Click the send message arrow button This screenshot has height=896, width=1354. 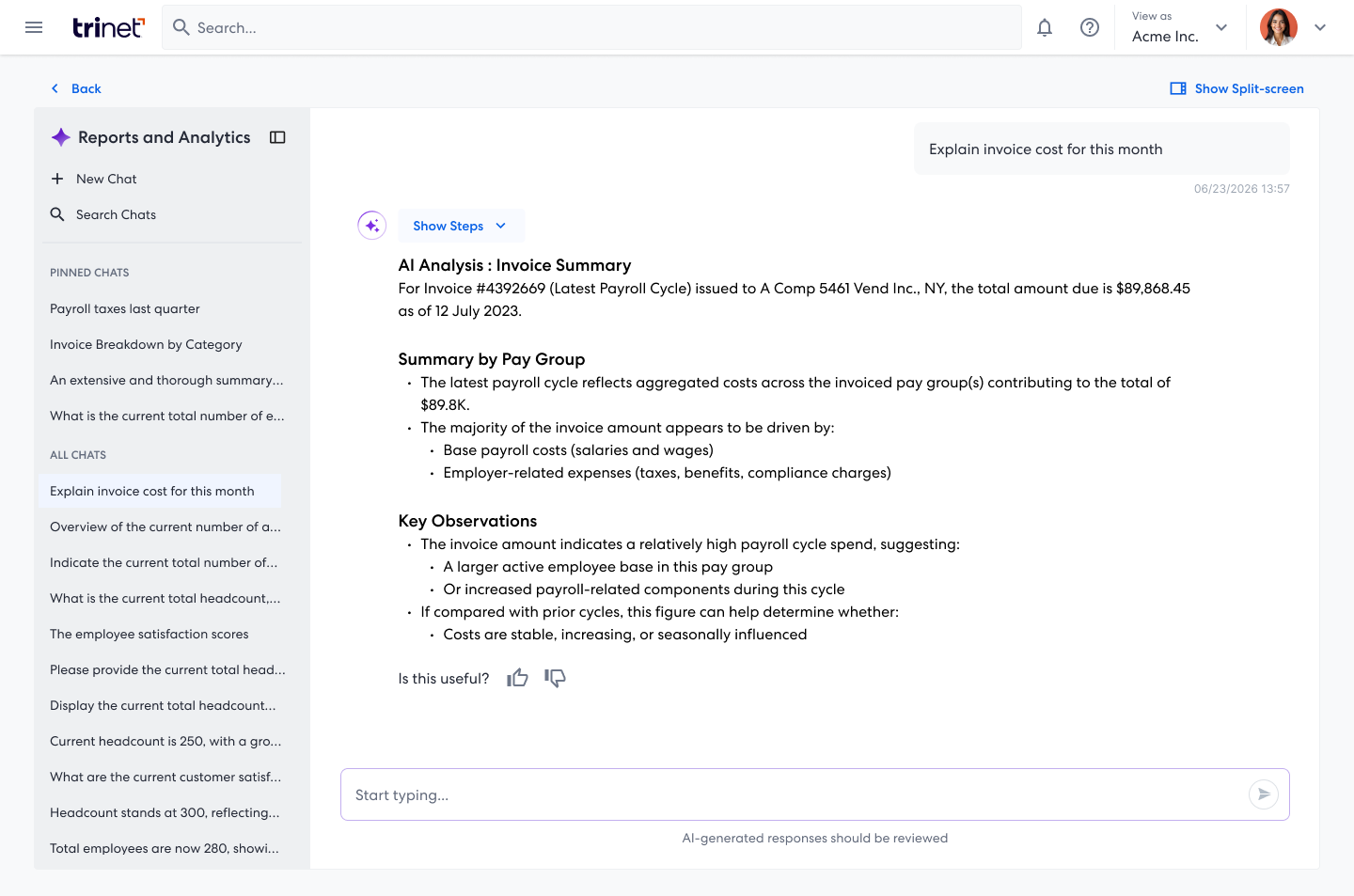coord(1264,794)
